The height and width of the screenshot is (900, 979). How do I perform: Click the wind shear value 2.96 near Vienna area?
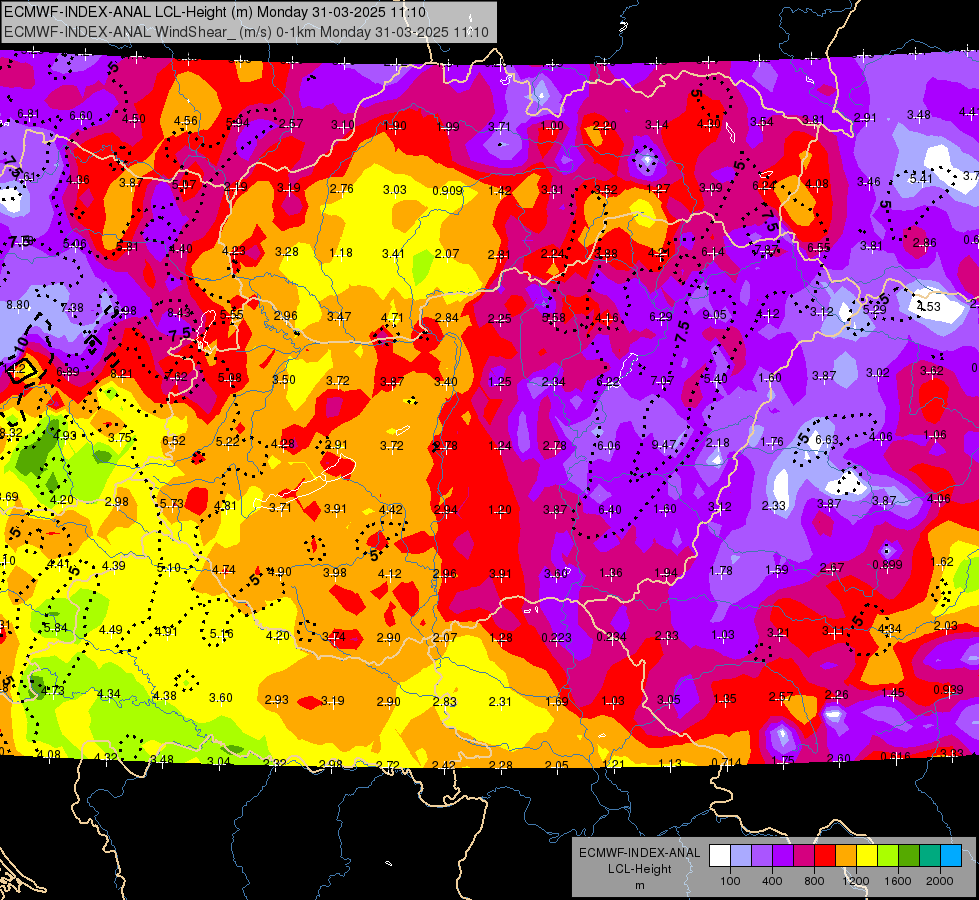pyautogui.click(x=285, y=315)
